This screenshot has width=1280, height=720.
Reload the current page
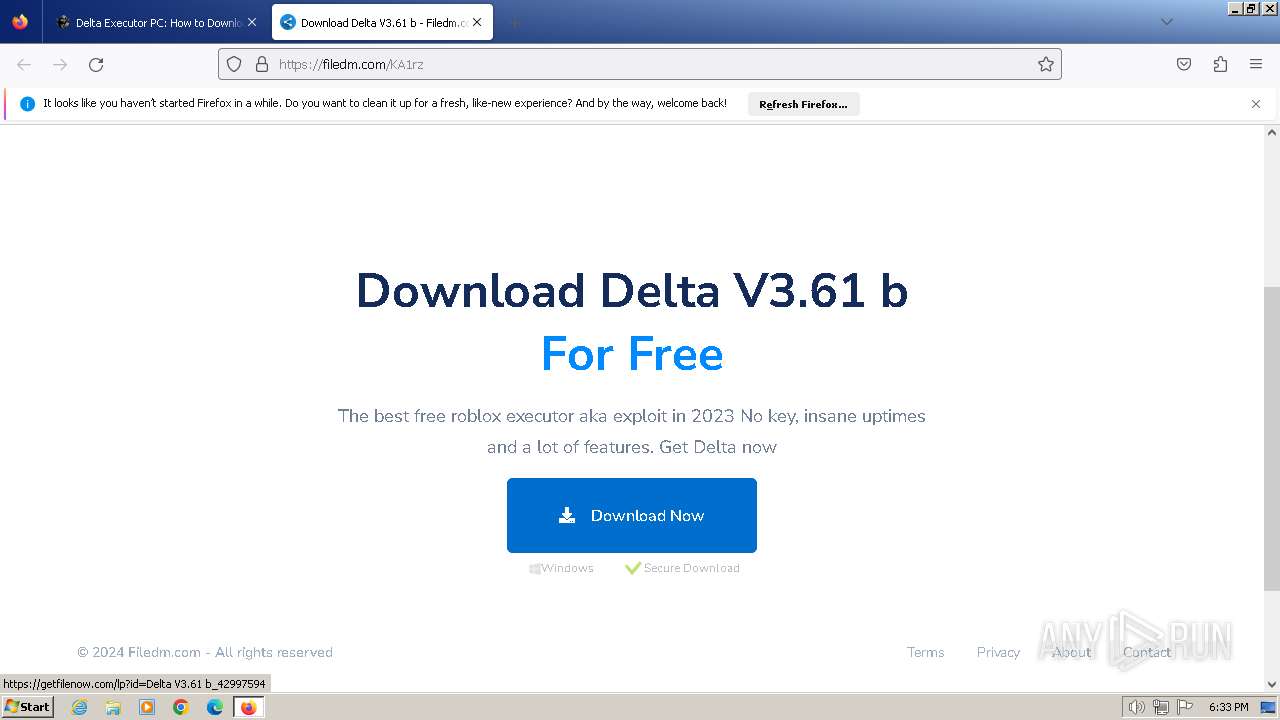point(96,64)
